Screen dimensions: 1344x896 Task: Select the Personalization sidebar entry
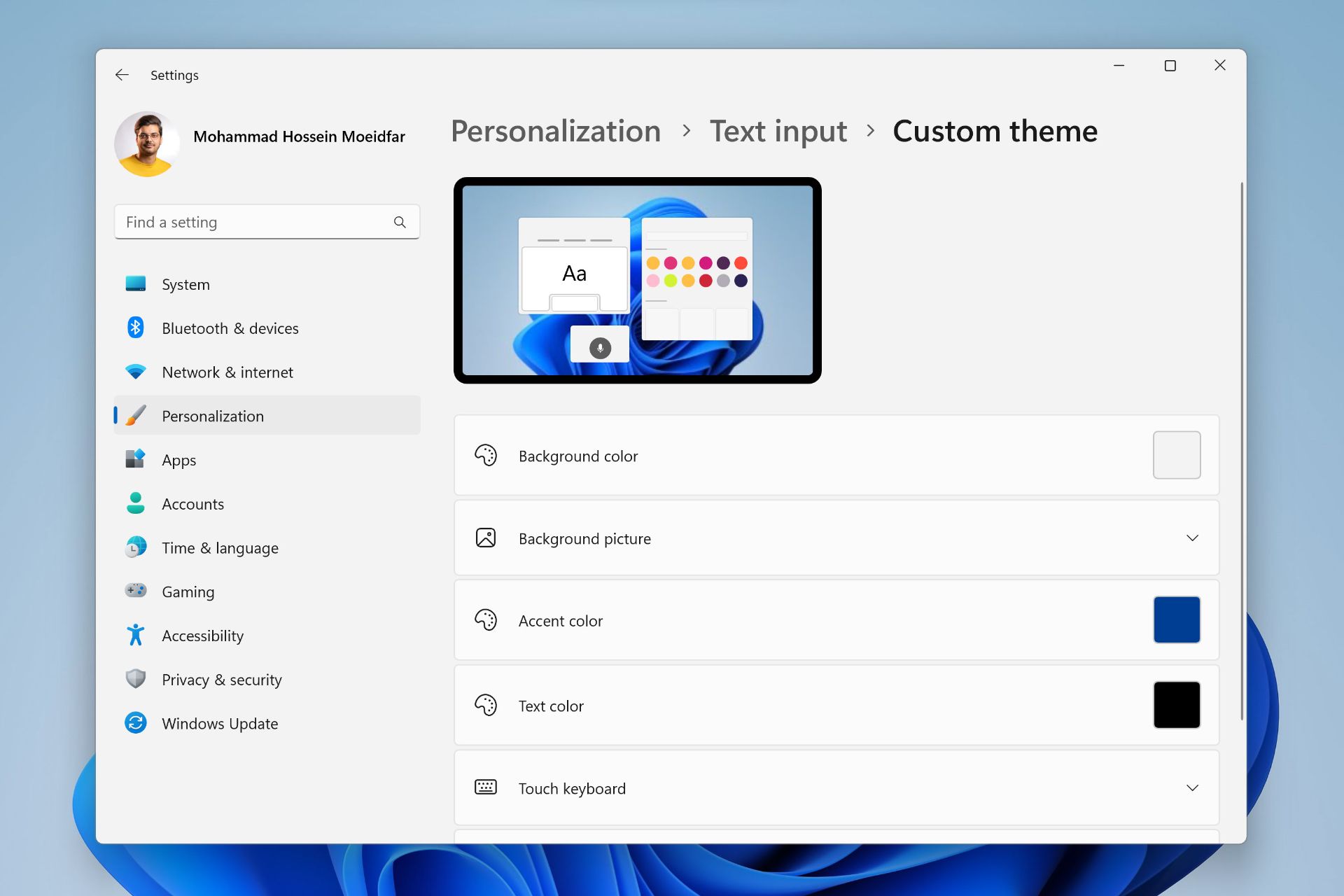[267, 416]
